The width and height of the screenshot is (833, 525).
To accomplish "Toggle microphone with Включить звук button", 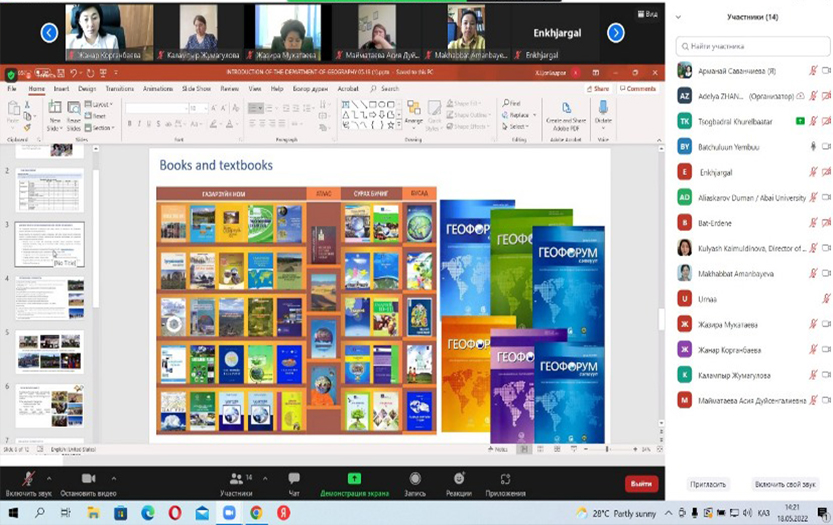I will point(29,482).
